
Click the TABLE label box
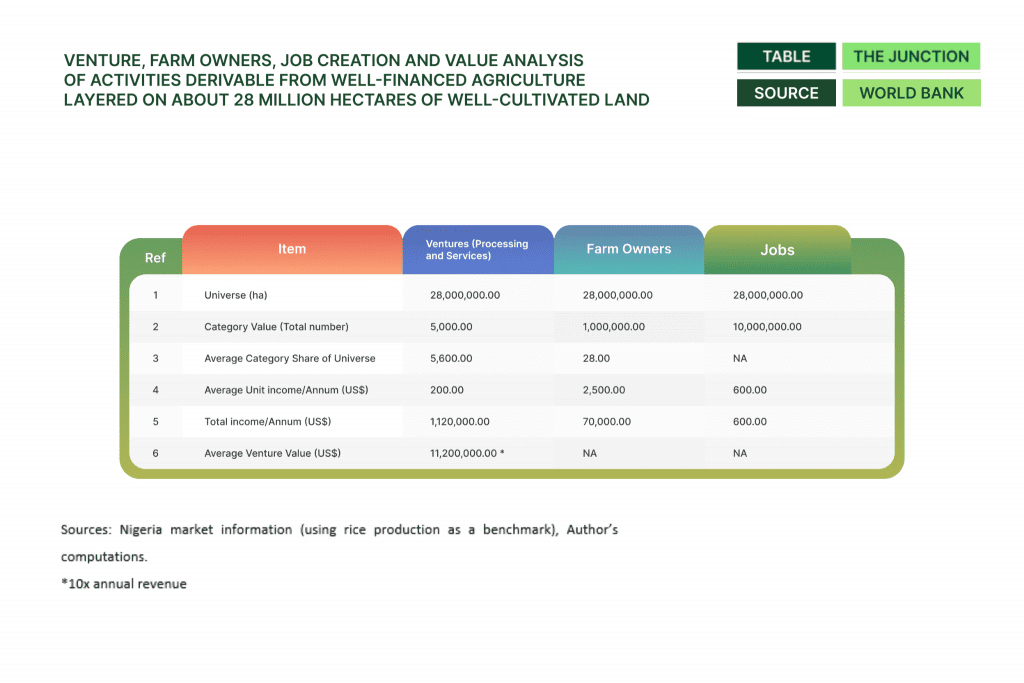[786, 56]
